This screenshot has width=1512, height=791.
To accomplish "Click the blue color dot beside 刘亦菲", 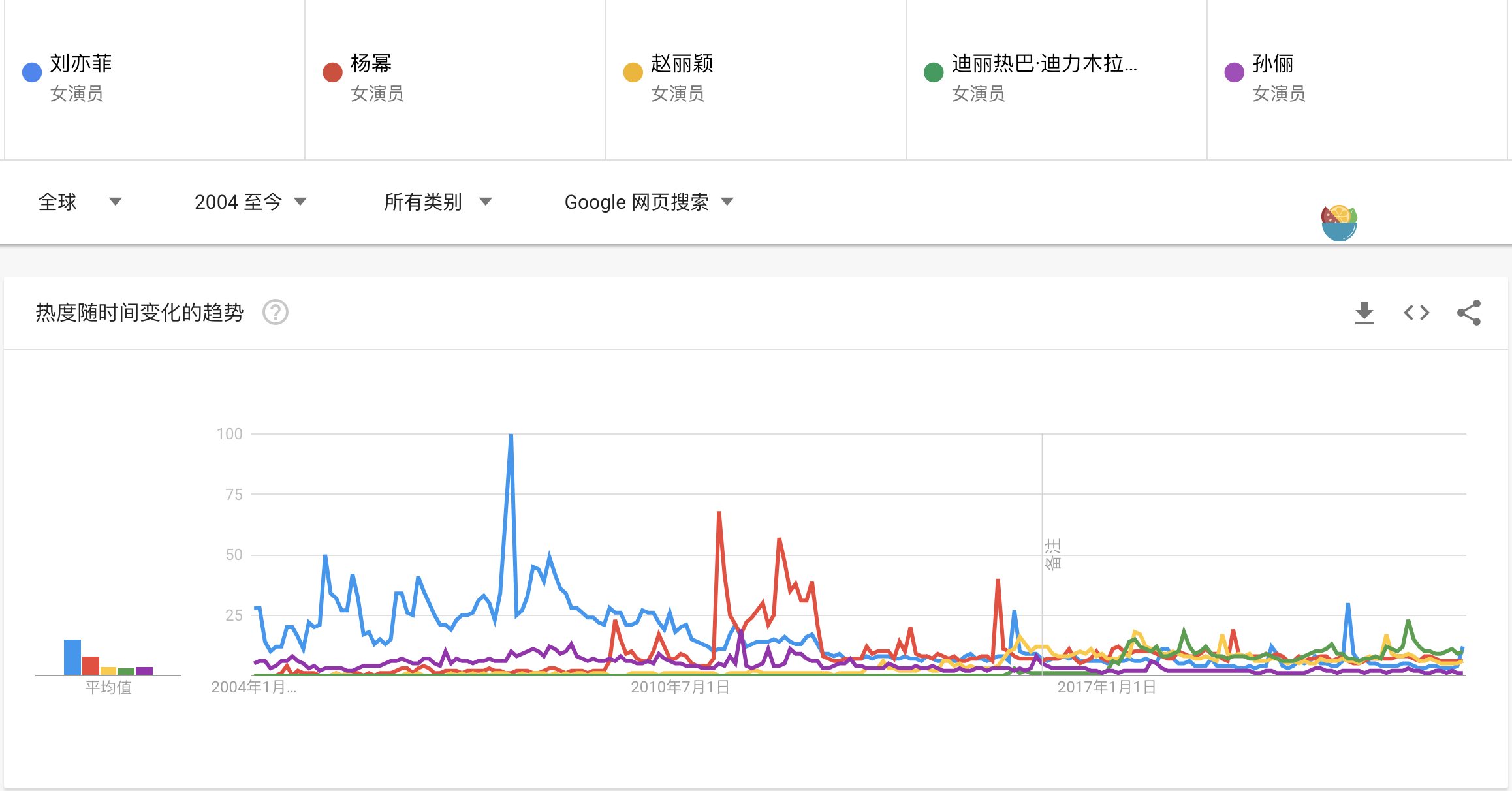I will pos(31,72).
